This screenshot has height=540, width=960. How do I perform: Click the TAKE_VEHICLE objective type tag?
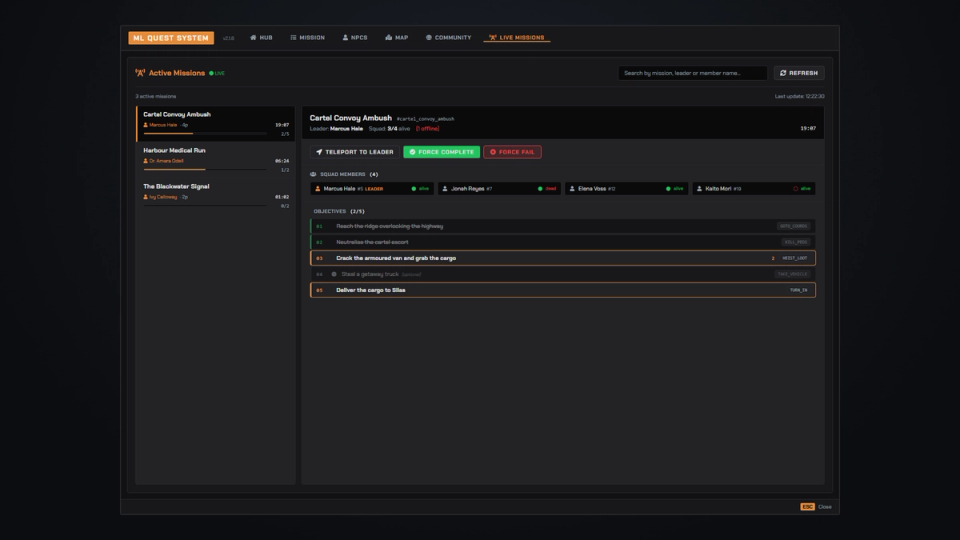click(792, 274)
